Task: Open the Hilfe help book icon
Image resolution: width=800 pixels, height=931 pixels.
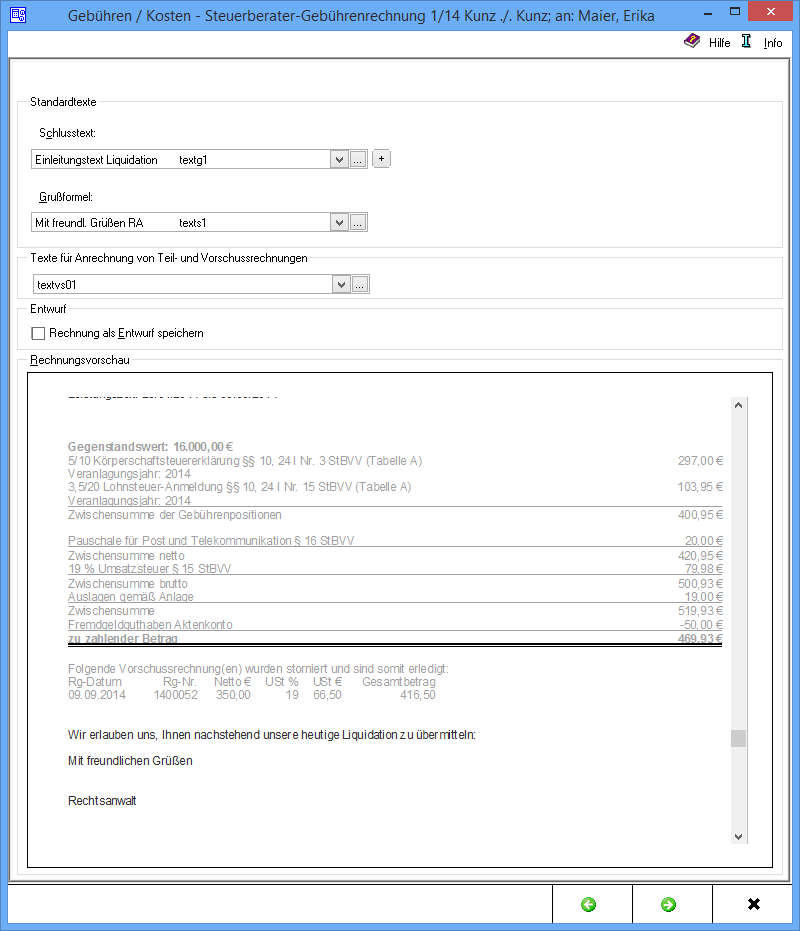Action: tap(692, 42)
